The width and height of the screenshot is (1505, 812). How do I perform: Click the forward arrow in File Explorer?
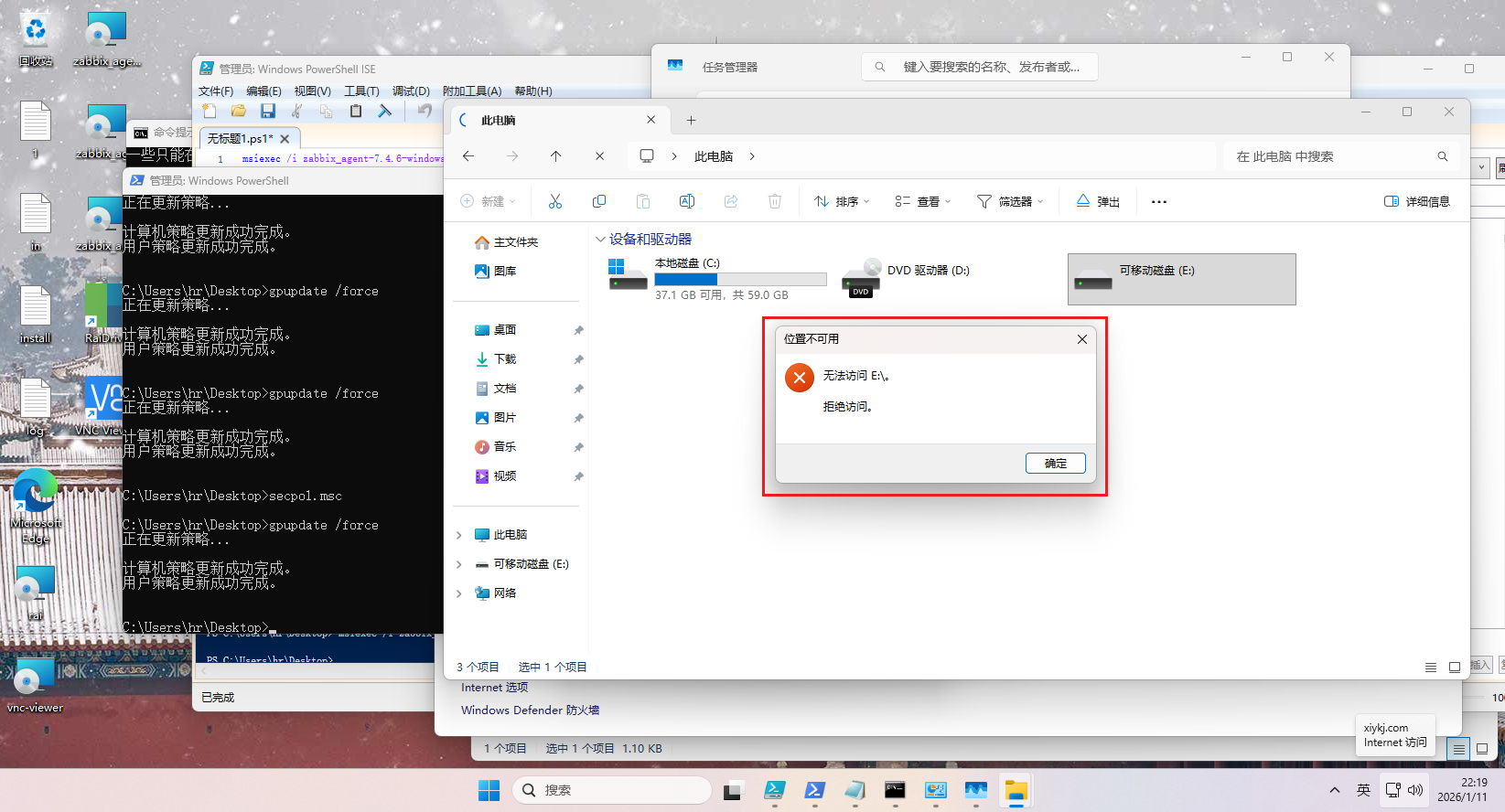tap(512, 156)
